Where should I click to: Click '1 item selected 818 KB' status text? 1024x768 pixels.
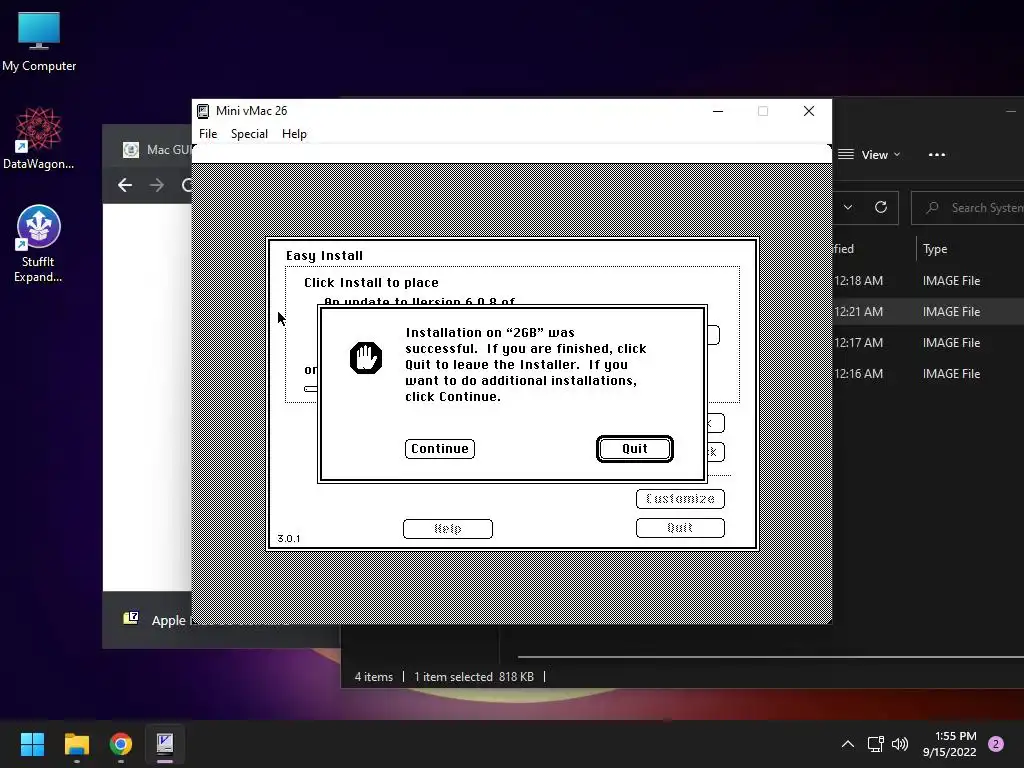click(473, 677)
